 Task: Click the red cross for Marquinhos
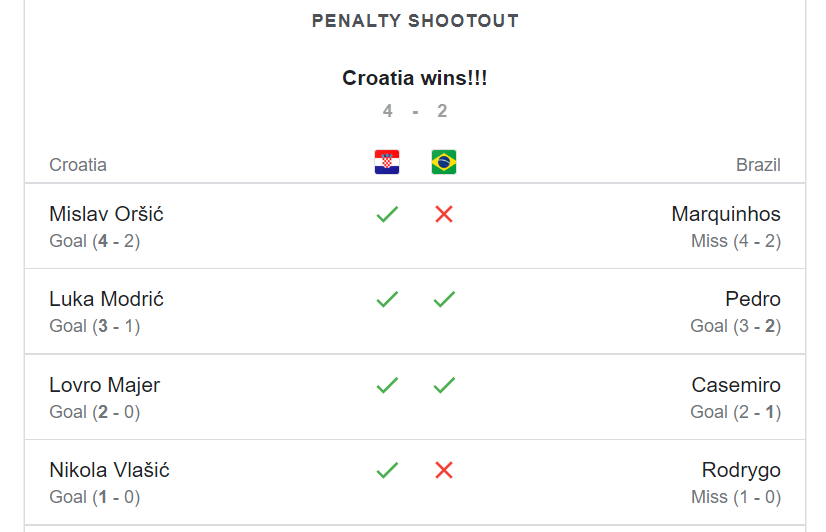click(444, 214)
